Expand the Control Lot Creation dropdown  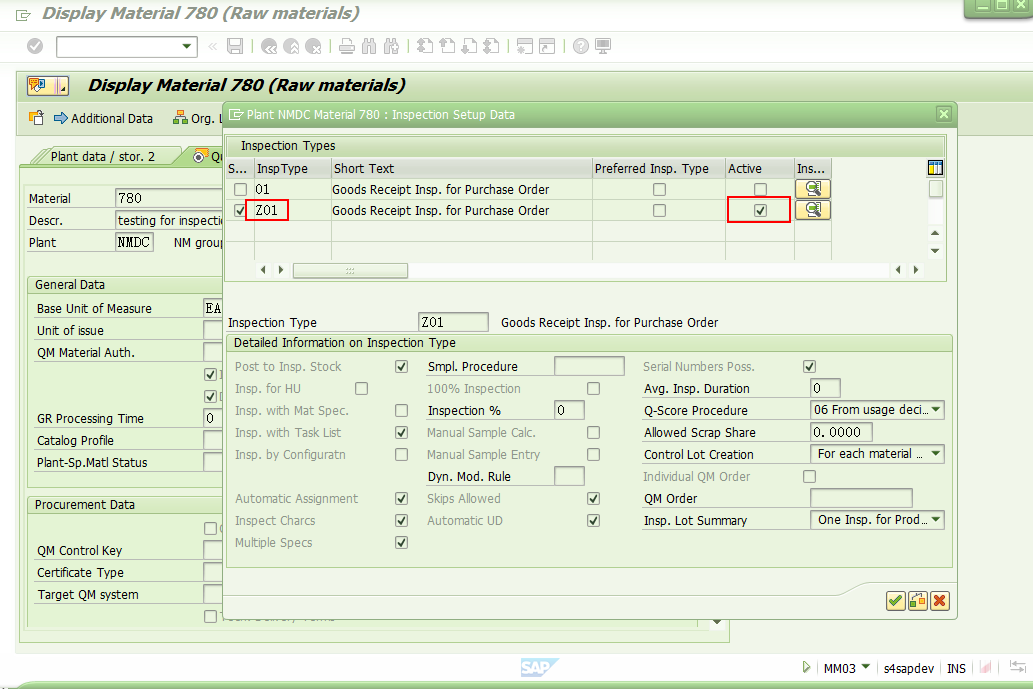[x=937, y=454]
